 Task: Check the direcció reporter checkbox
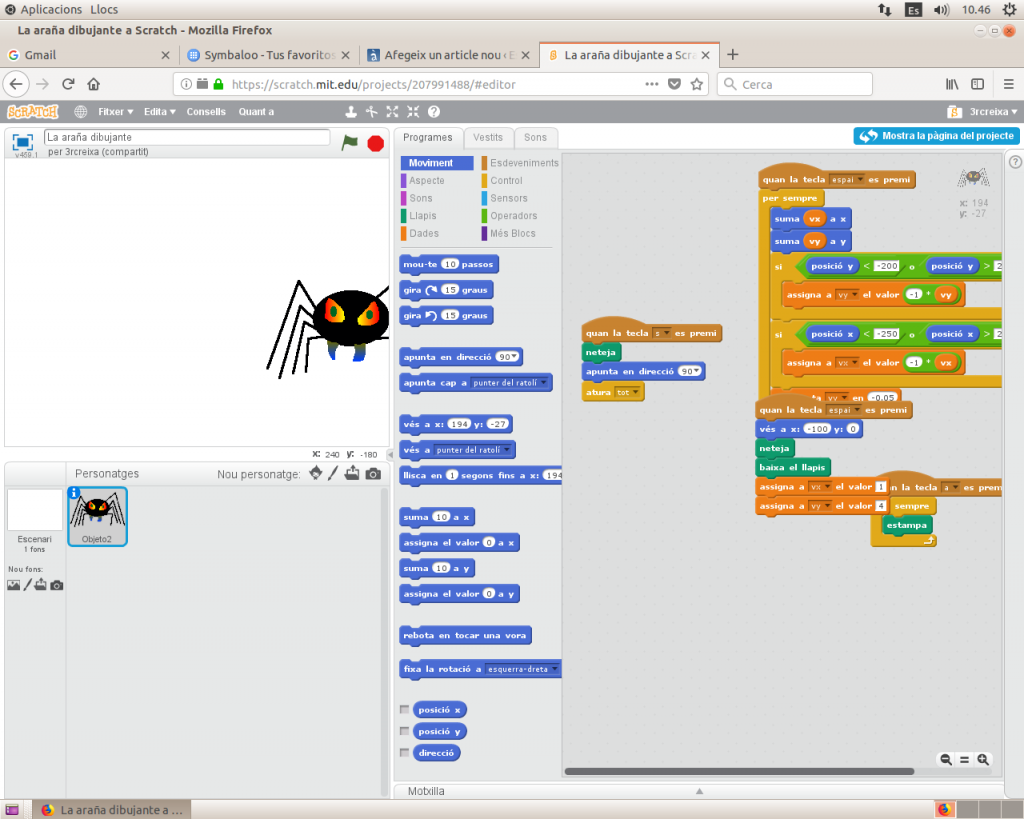[x=404, y=752]
